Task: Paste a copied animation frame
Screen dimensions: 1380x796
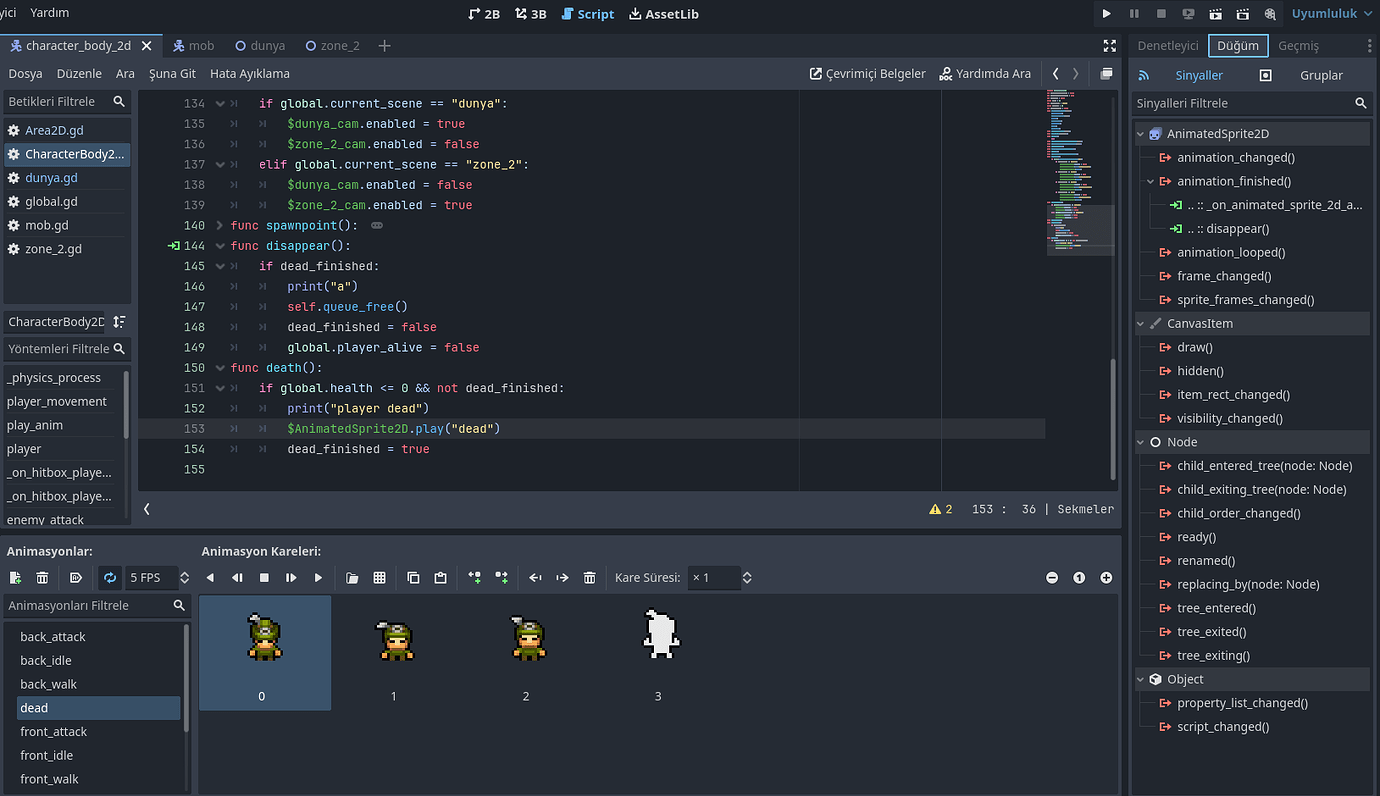Action: pos(440,577)
